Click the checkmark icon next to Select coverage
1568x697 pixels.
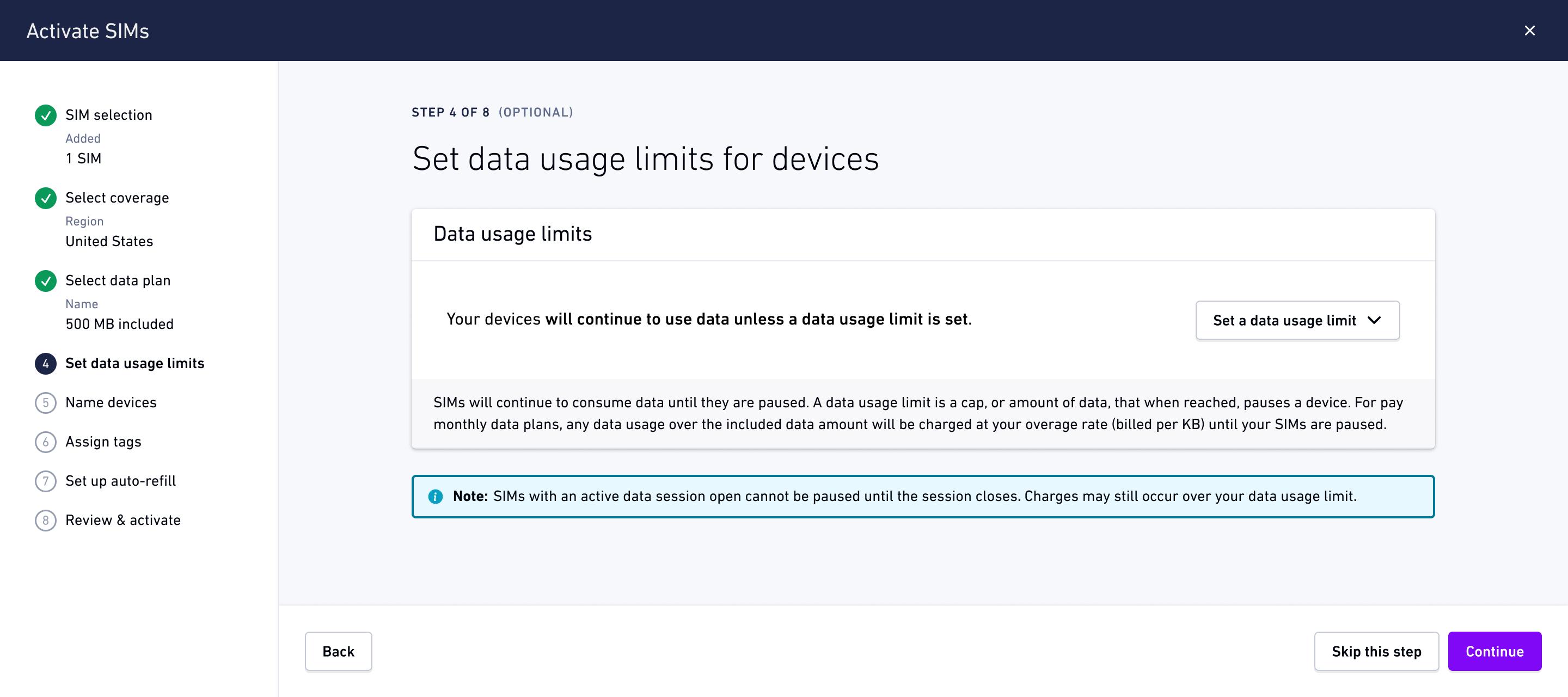click(46, 198)
